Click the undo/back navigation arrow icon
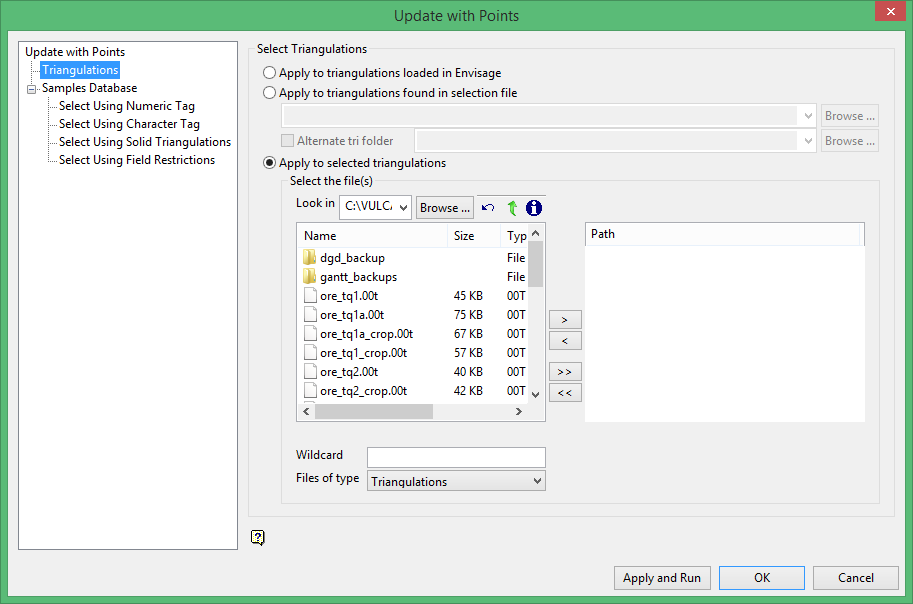913x604 pixels. point(488,208)
